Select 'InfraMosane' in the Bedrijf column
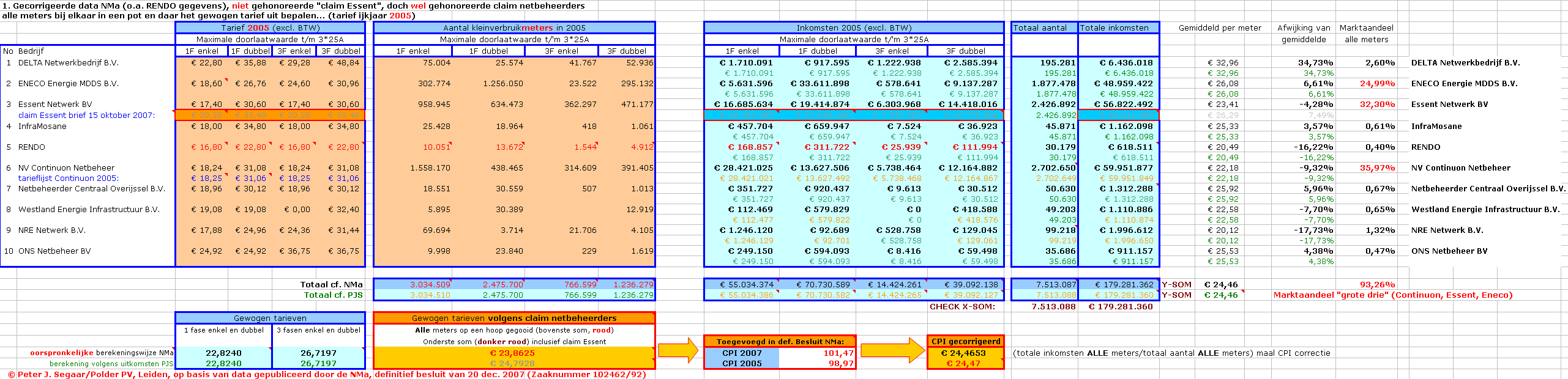 click(x=42, y=126)
